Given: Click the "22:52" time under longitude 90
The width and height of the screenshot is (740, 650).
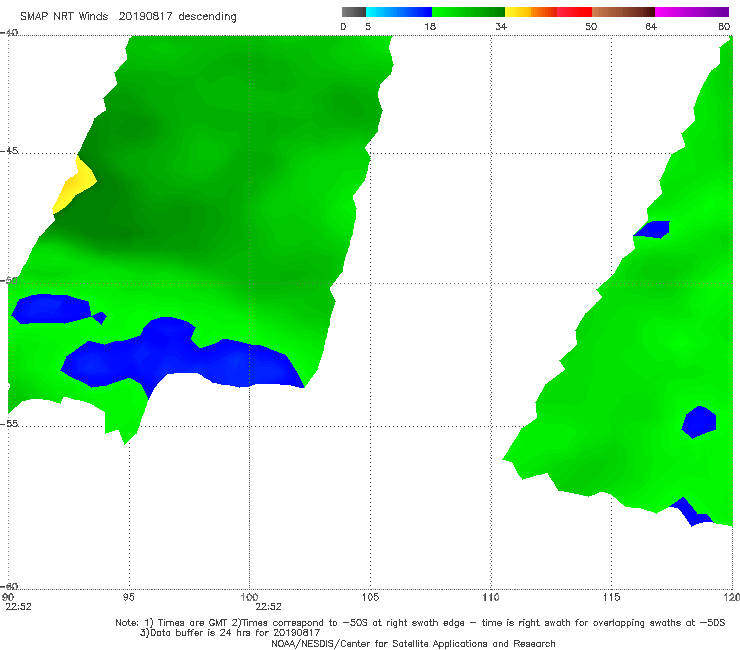Looking at the screenshot, I should (18, 607).
